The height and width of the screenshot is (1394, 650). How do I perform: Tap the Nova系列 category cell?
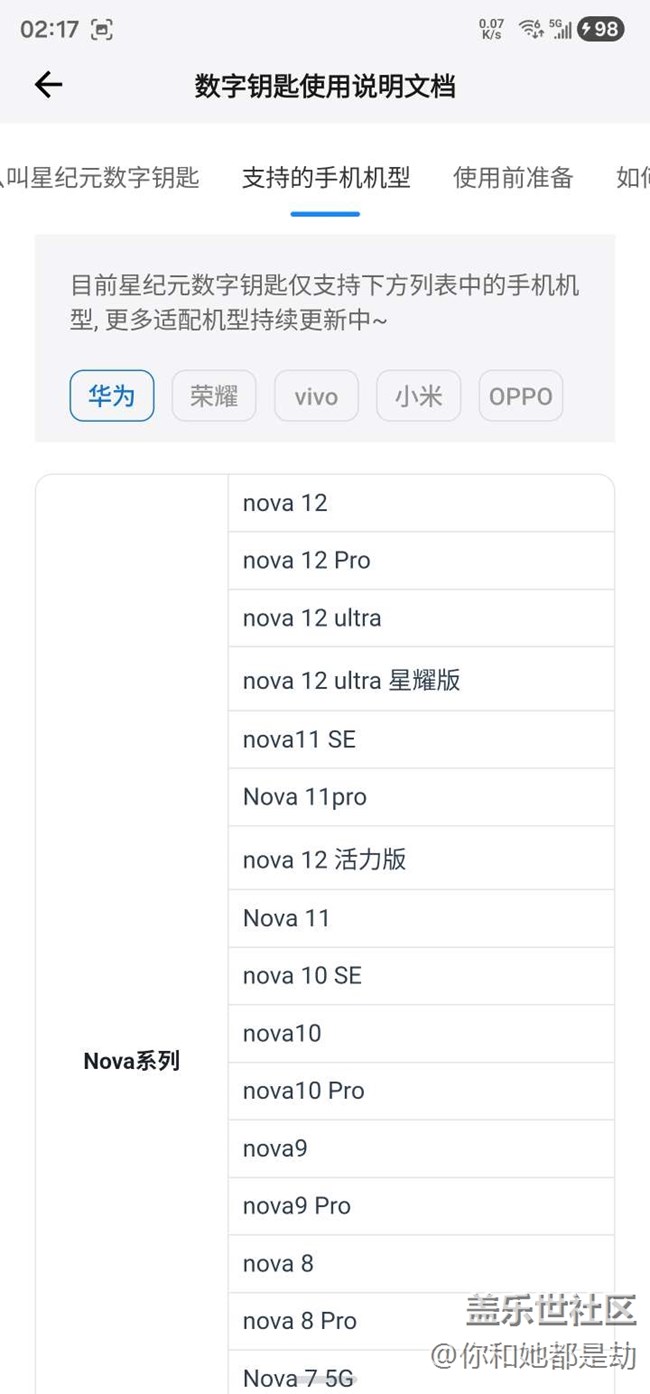[132, 1061]
